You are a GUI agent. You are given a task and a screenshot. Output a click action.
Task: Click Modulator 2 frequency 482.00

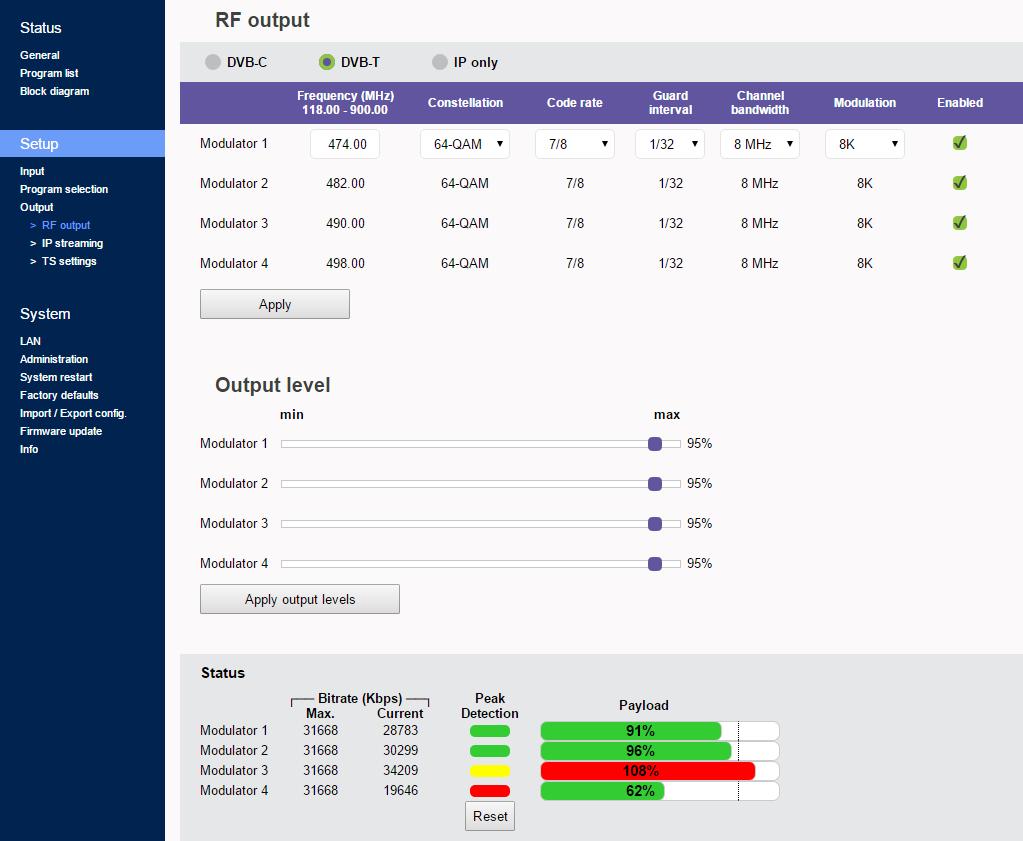point(345,183)
